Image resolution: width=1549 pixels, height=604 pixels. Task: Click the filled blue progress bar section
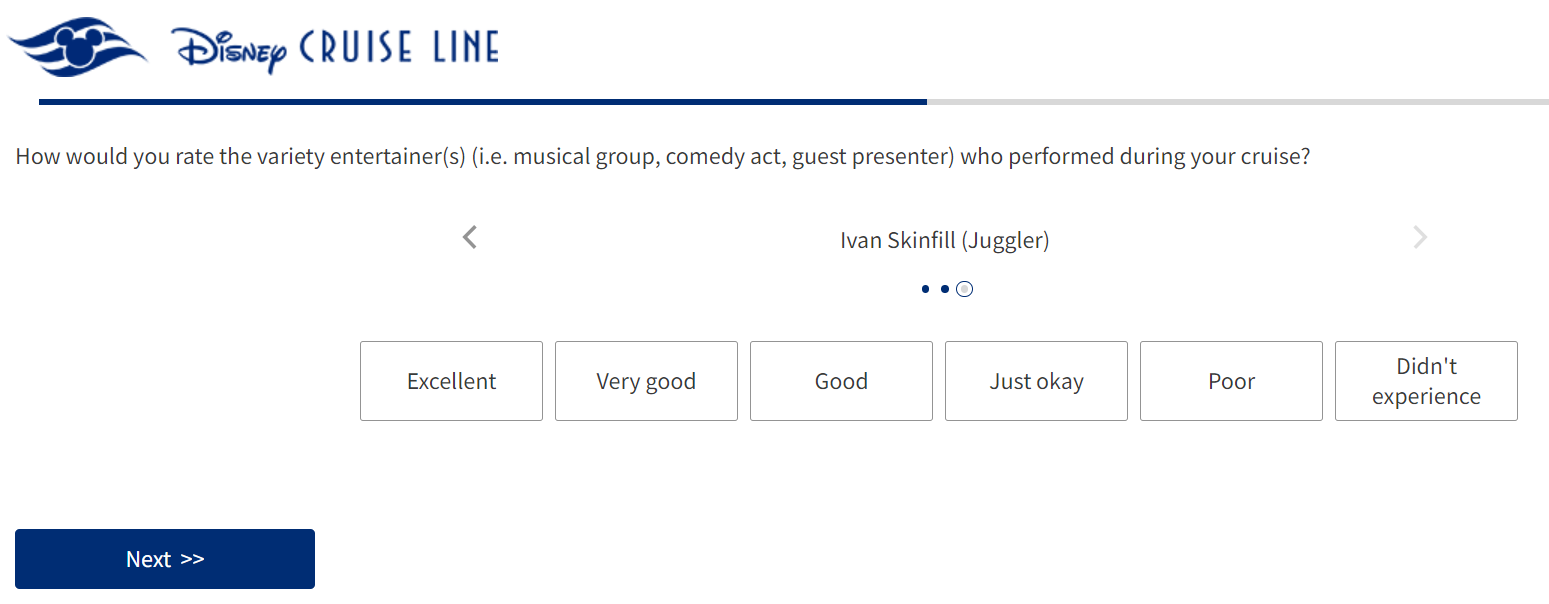(x=480, y=102)
